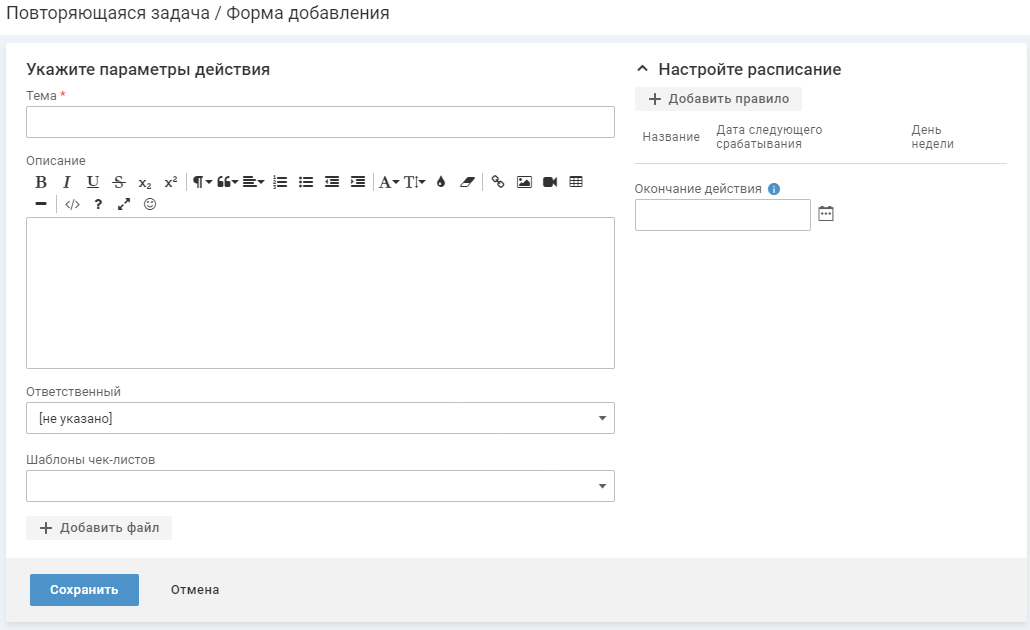The height and width of the screenshot is (630, 1030).
Task: Expand the editor to fullscreen
Action: tap(124, 204)
